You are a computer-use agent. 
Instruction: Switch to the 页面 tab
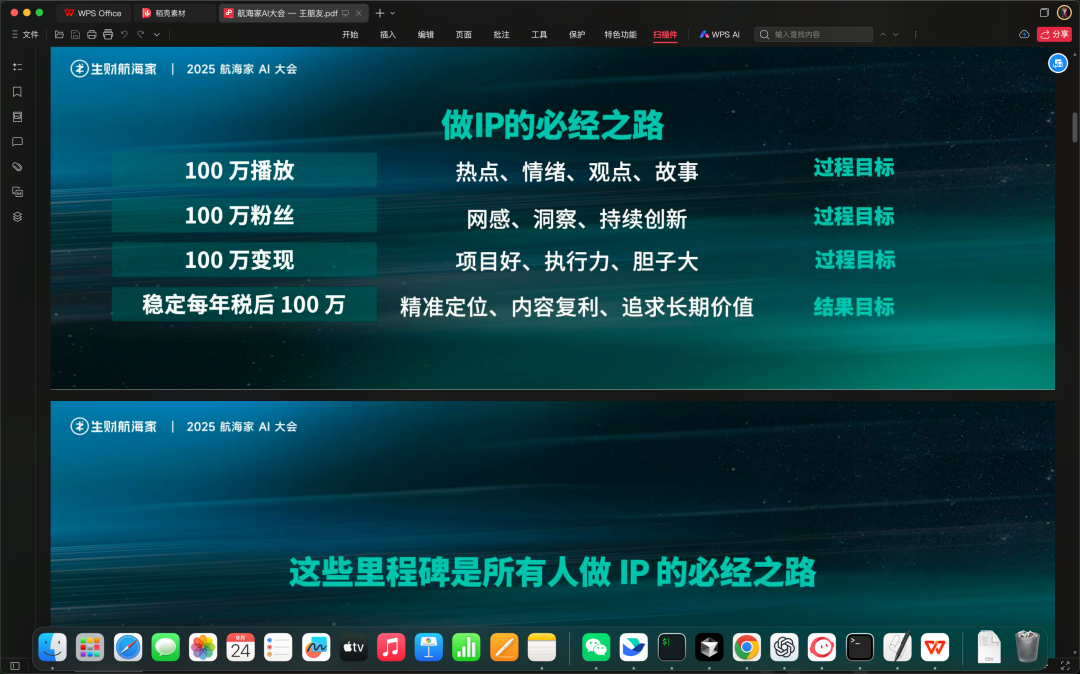point(464,34)
